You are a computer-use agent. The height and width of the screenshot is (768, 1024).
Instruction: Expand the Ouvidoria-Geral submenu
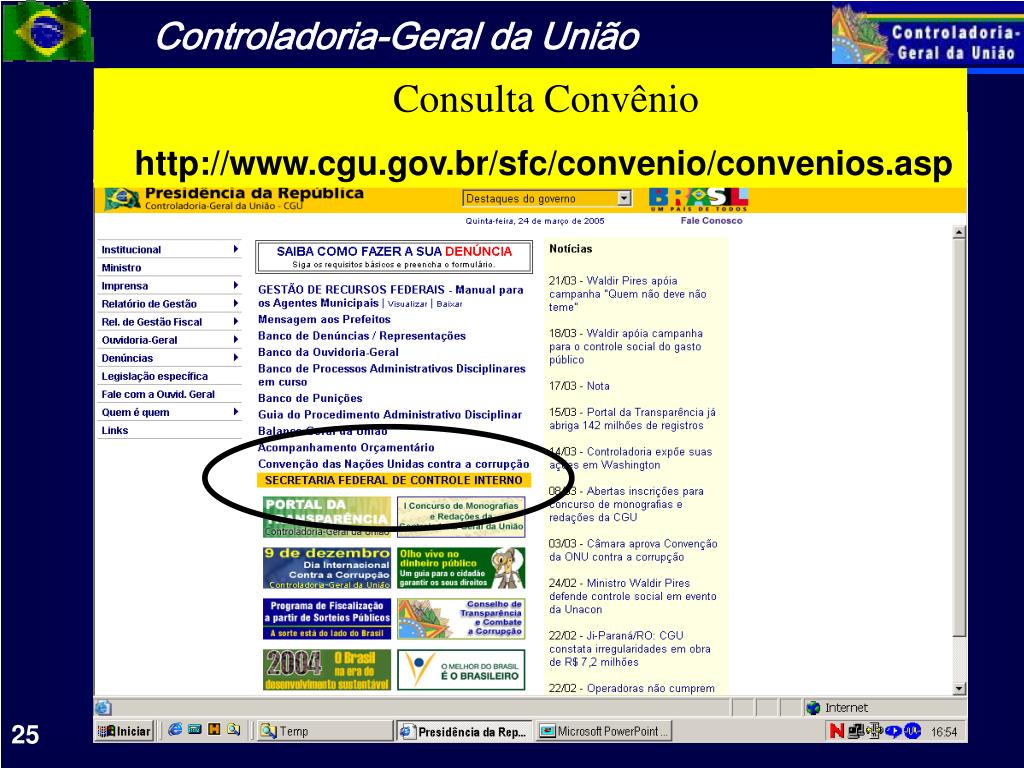(x=235, y=340)
